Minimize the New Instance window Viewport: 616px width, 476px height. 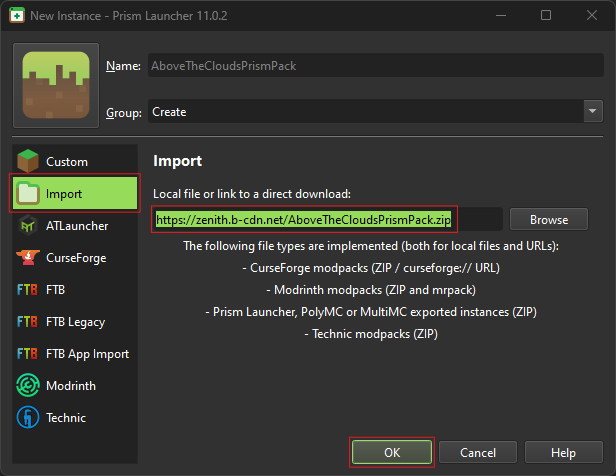click(501, 15)
